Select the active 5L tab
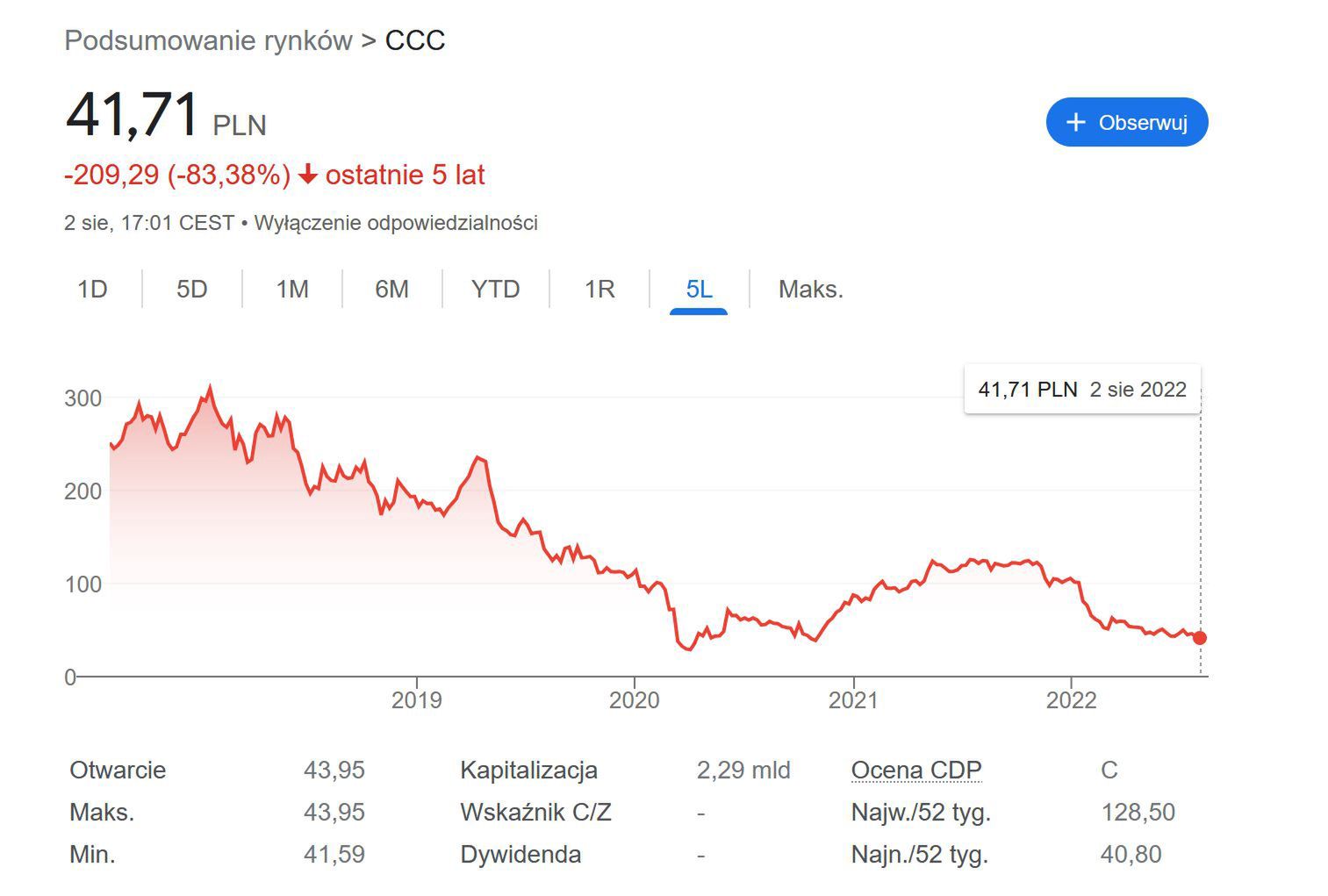1328x896 pixels. coord(699,289)
